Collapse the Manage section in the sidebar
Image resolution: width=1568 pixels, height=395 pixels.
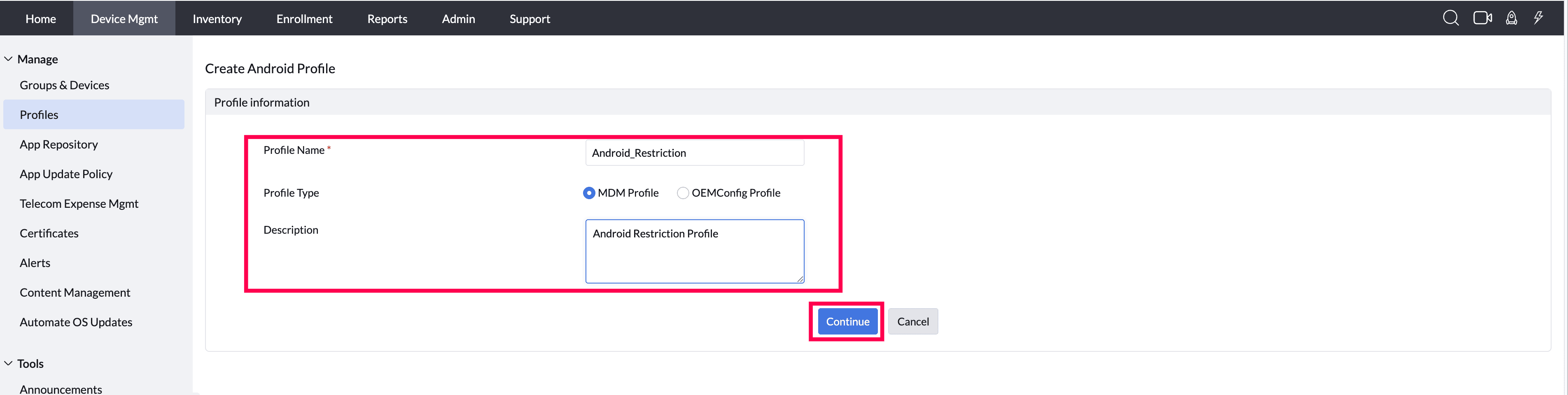(8, 58)
